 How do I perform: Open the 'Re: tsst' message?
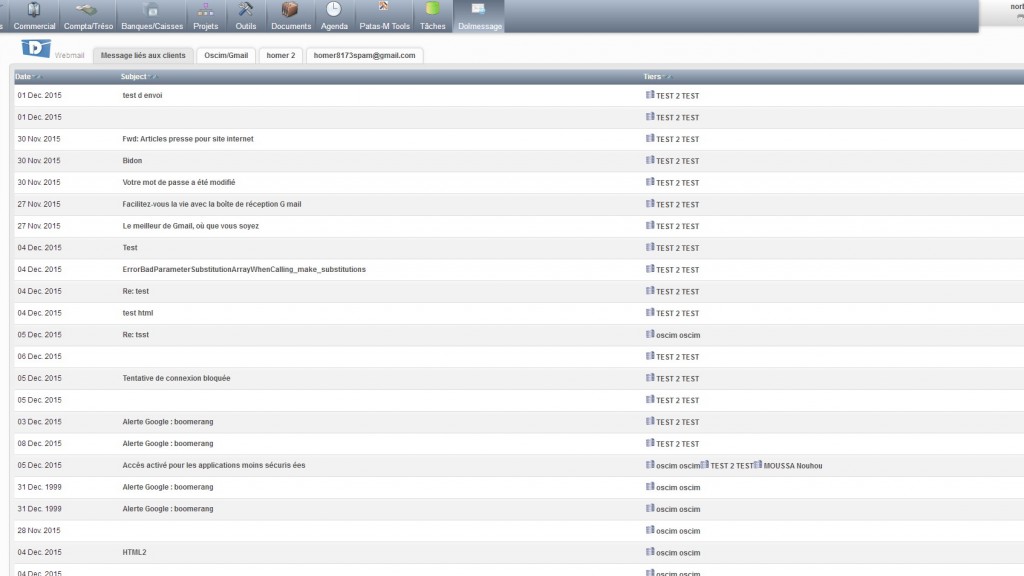136,335
